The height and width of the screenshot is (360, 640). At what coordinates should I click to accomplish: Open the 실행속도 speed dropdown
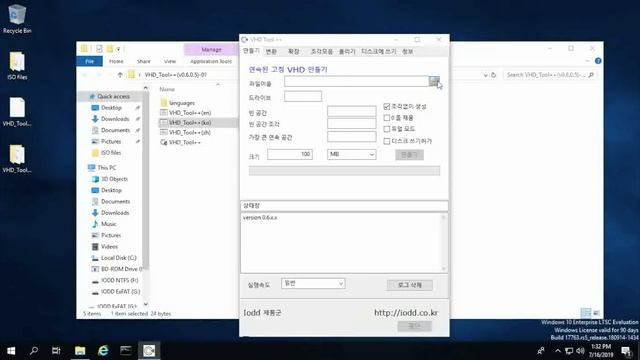click(x=313, y=283)
